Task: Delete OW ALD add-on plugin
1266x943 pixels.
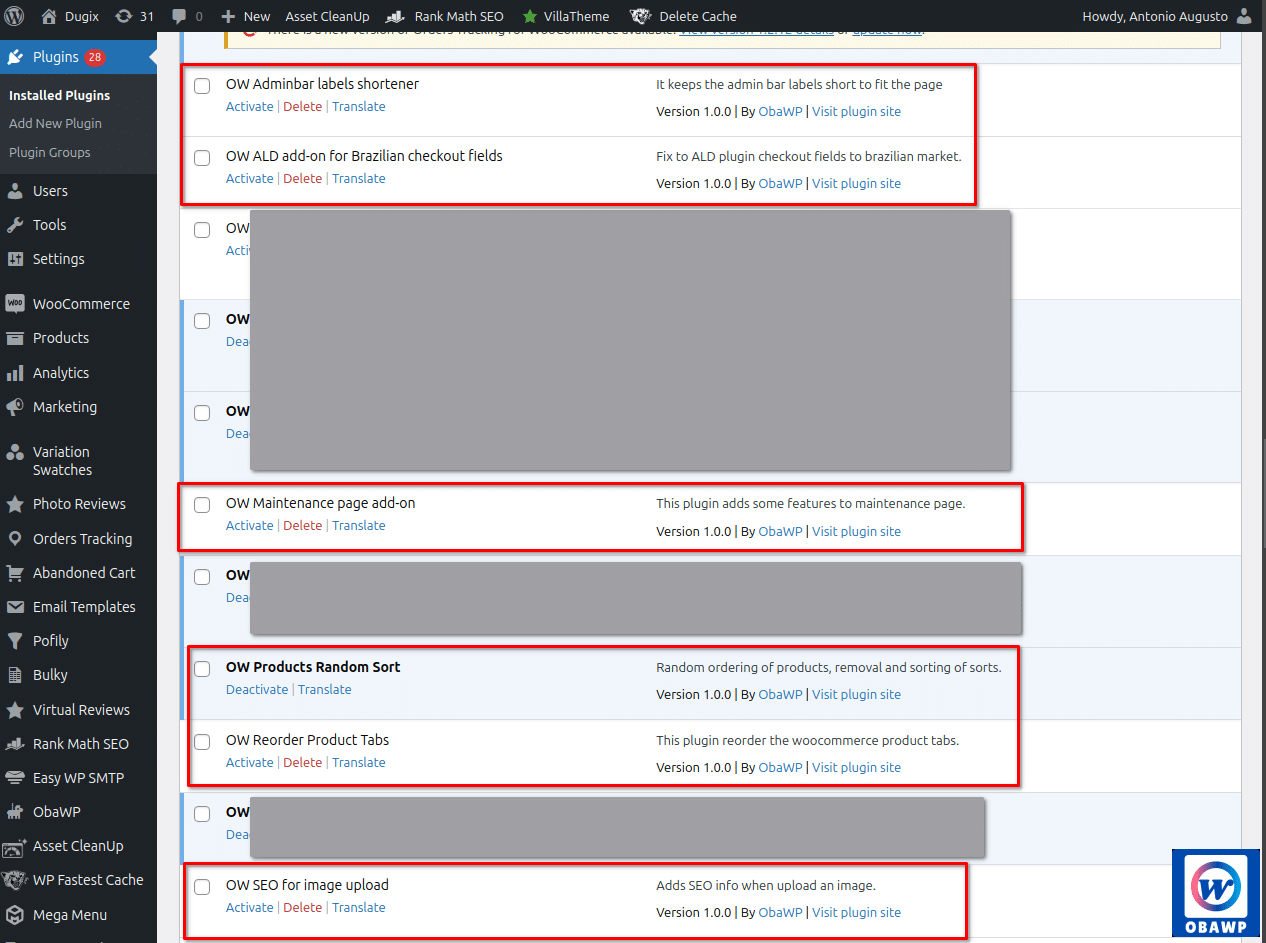Action: [x=302, y=179]
